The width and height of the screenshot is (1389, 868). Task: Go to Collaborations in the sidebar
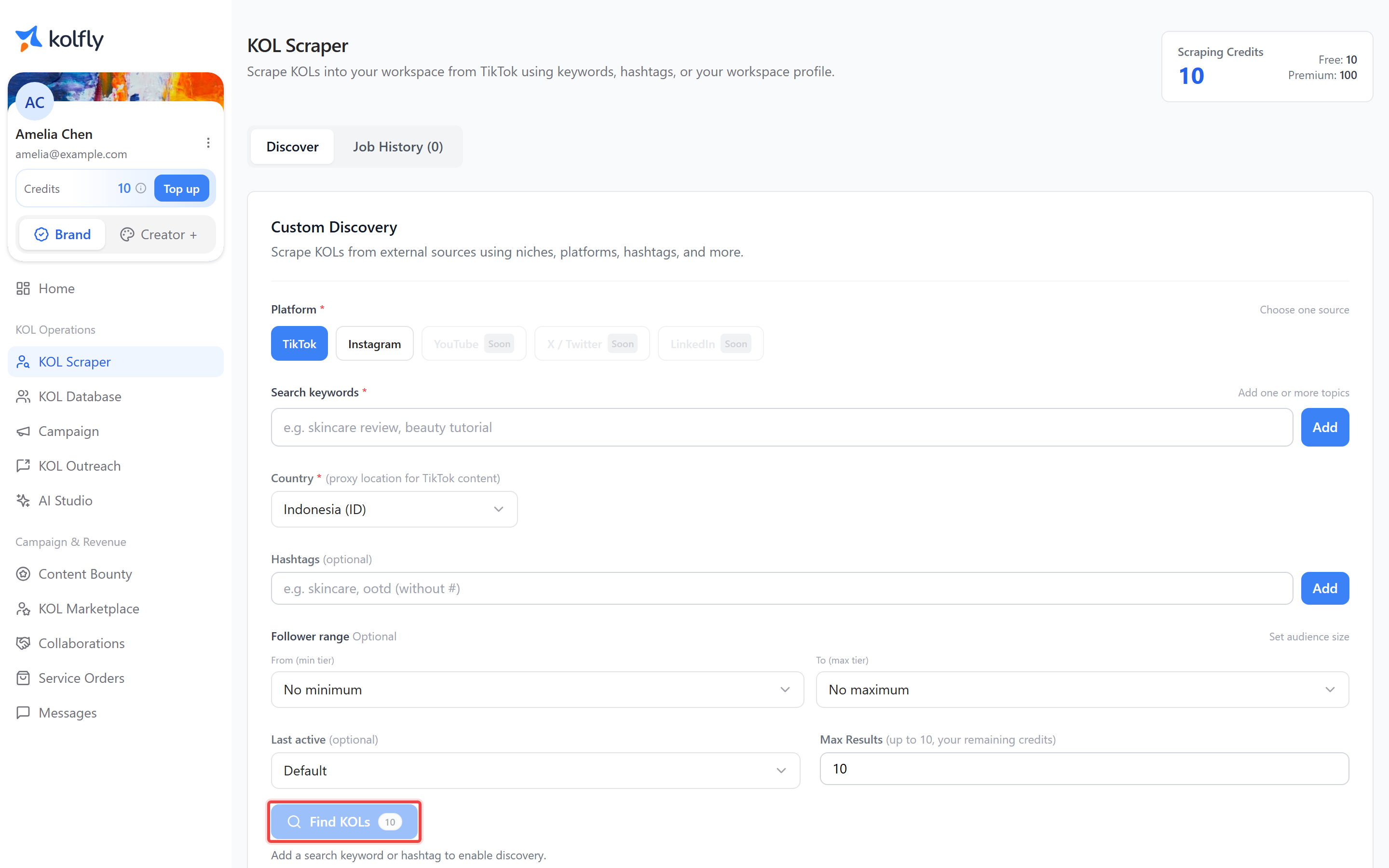[115, 643]
